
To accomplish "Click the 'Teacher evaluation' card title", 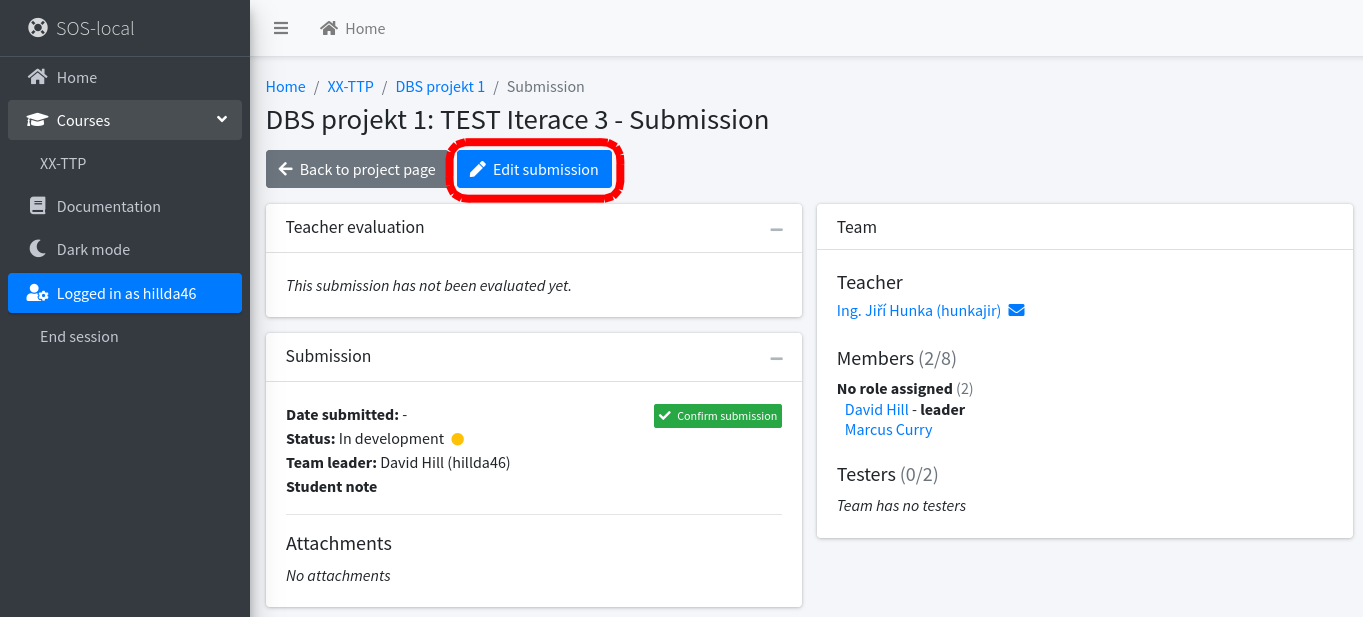I will (355, 227).
